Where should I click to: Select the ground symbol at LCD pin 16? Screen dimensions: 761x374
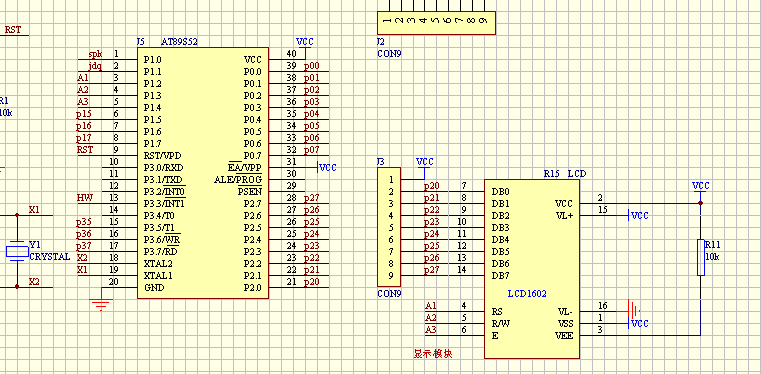633,308
